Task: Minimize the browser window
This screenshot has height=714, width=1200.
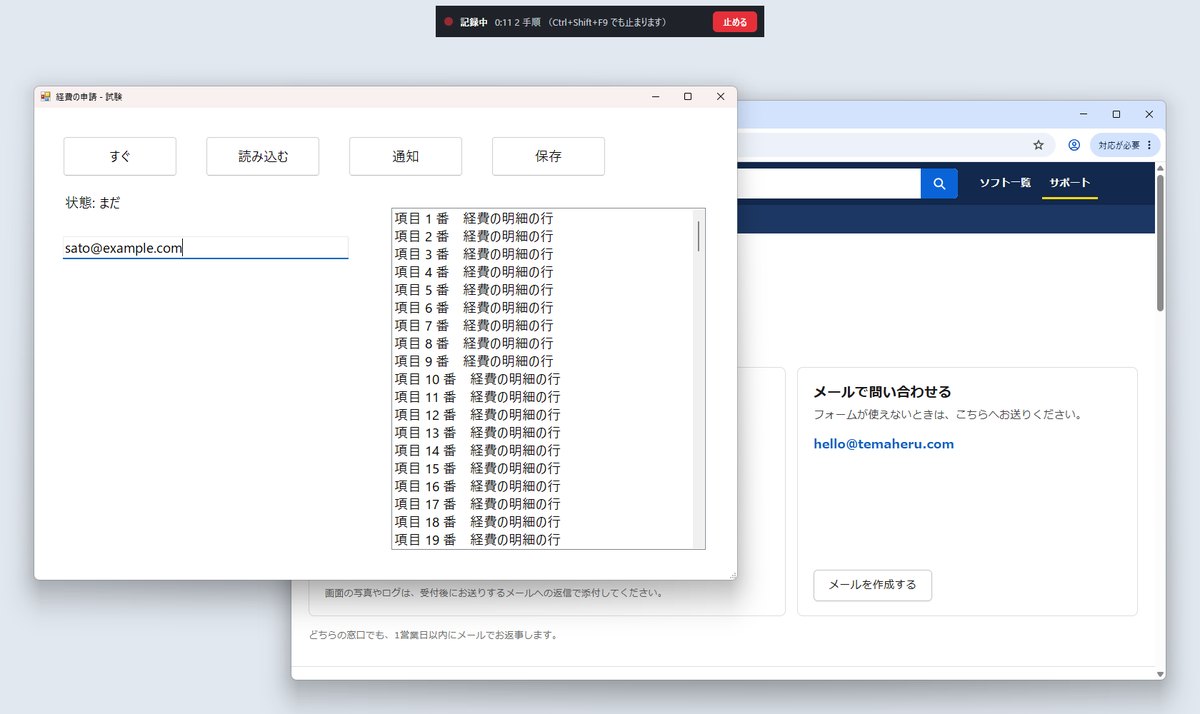Action: click(1084, 114)
